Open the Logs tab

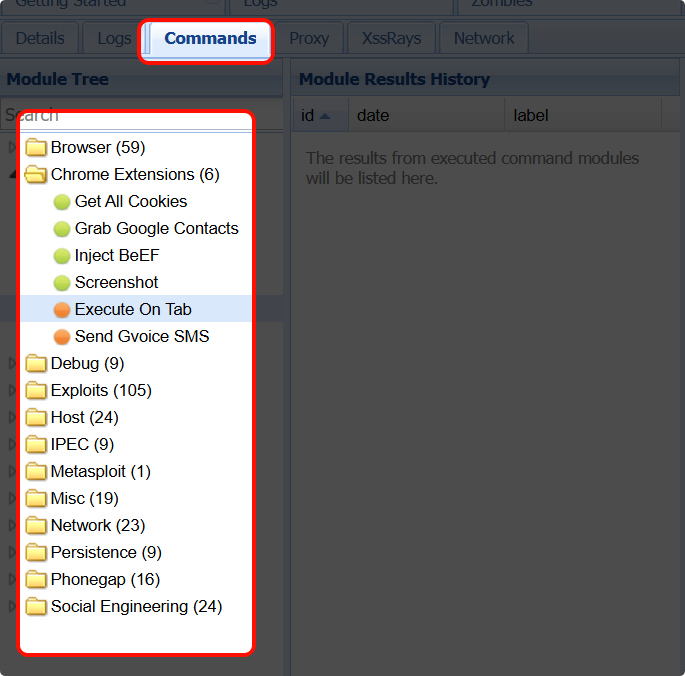(x=114, y=39)
